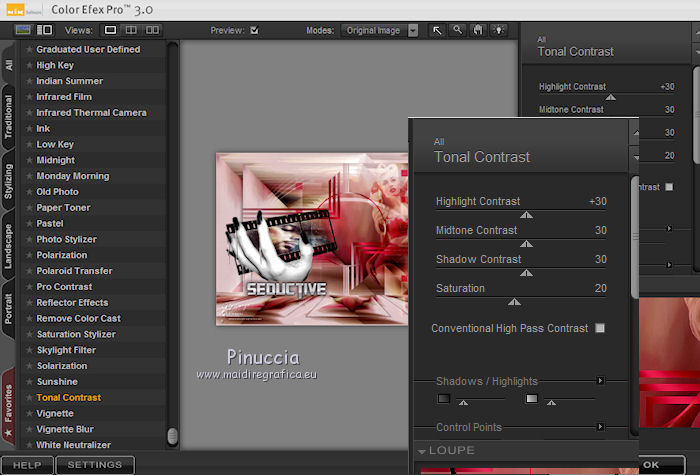Image resolution: width=700 pixels, height=475 pixels.
Task: Select the side-by-side preview view
Action: pyautogui.click(x=152, y=30)
